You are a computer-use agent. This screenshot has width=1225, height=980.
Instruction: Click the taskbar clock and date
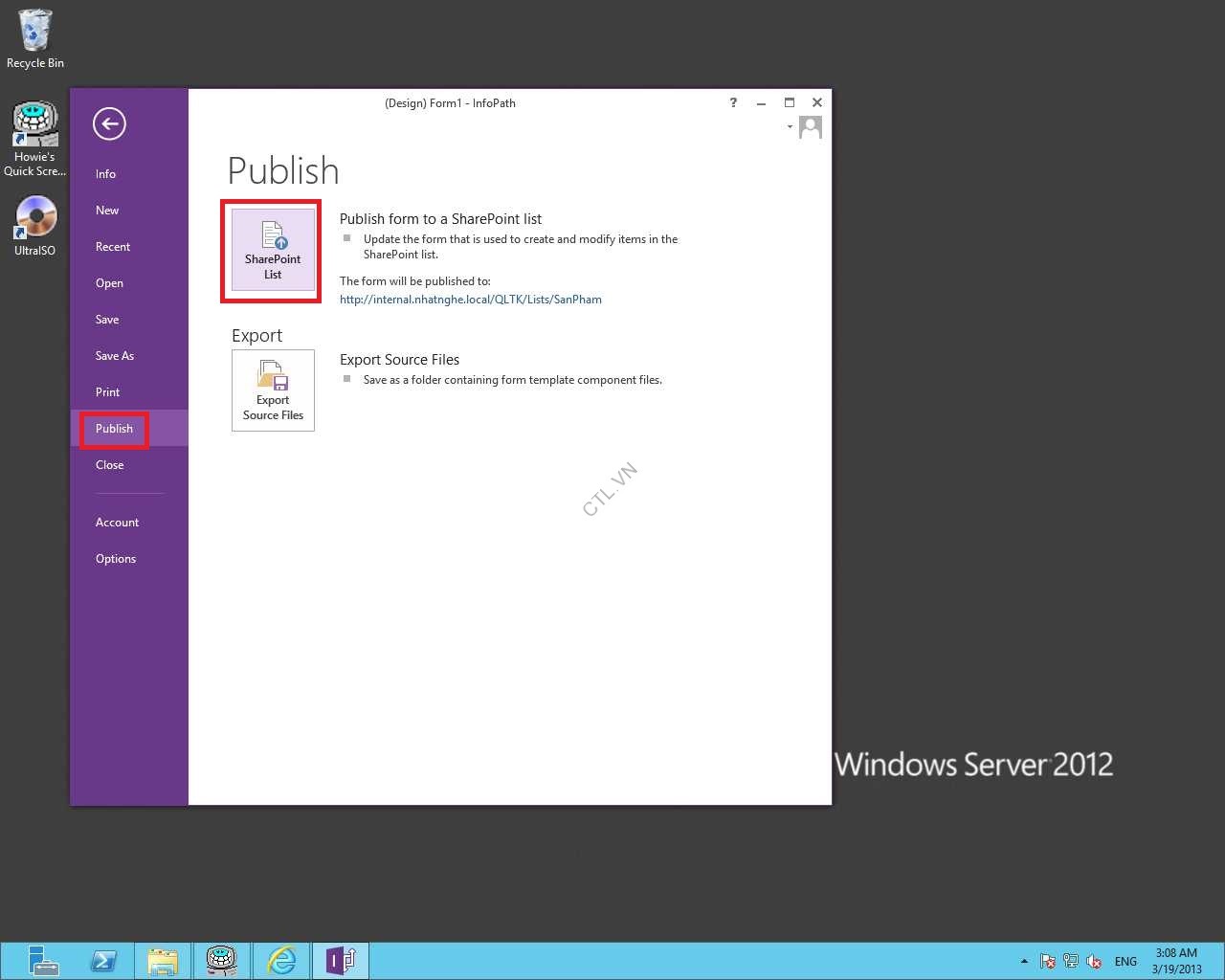[1176, 961]
